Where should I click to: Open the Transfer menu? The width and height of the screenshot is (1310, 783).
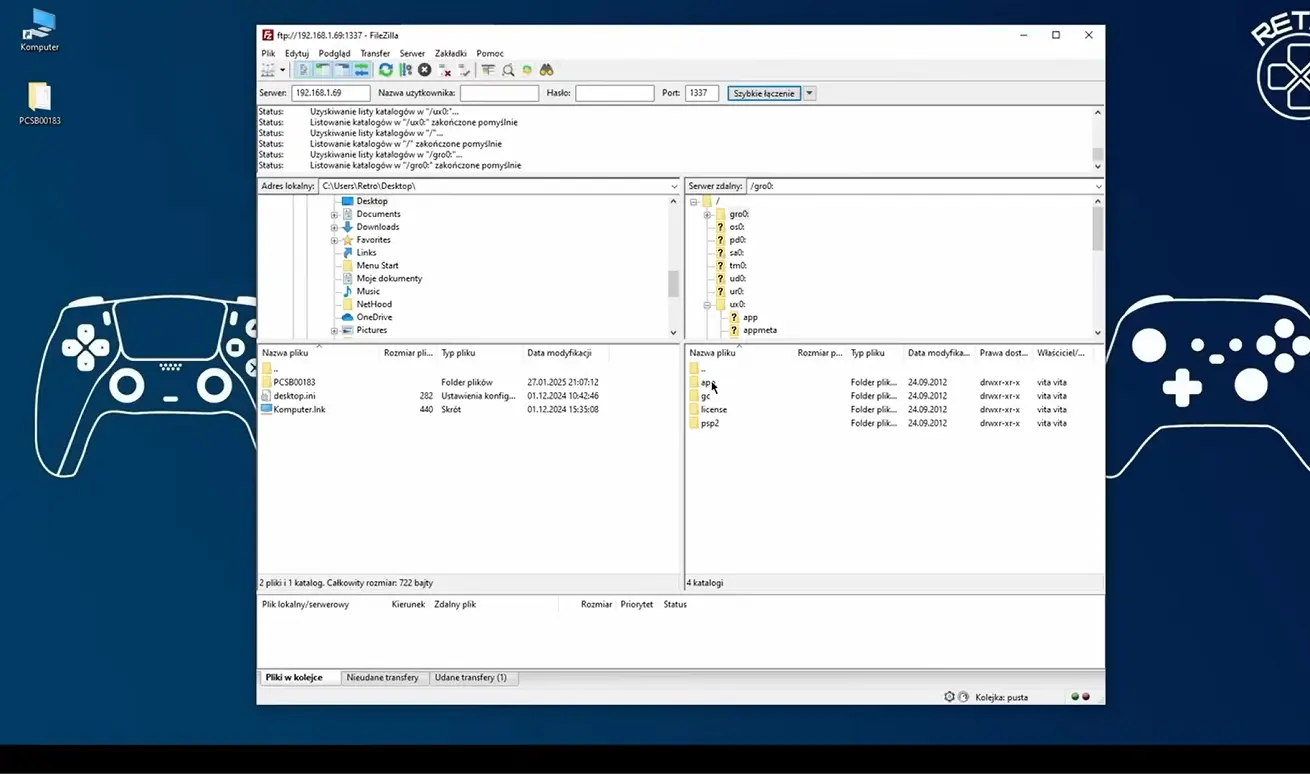click(375, 53)
